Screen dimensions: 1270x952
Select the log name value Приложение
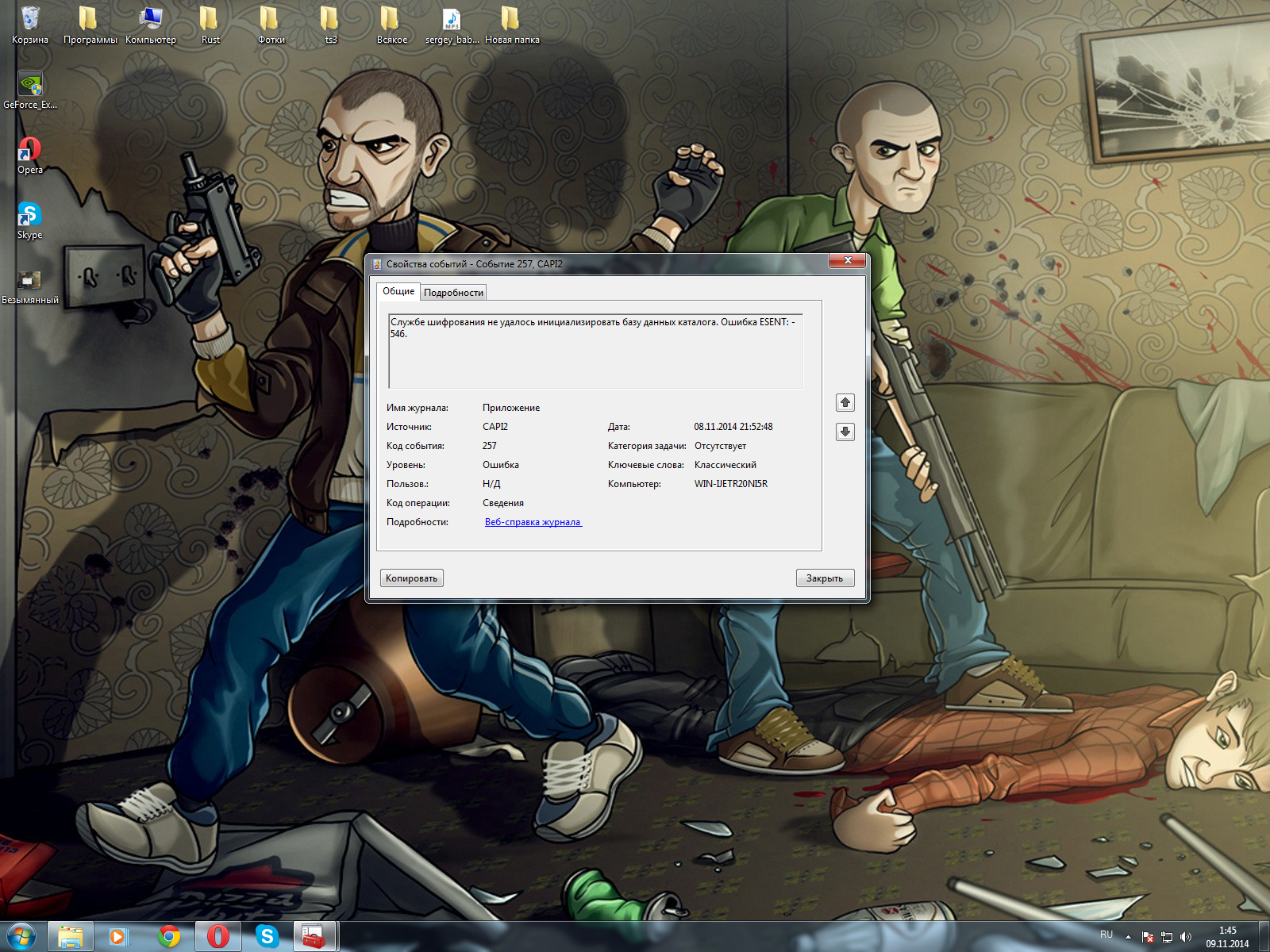[x=511, y=408]
